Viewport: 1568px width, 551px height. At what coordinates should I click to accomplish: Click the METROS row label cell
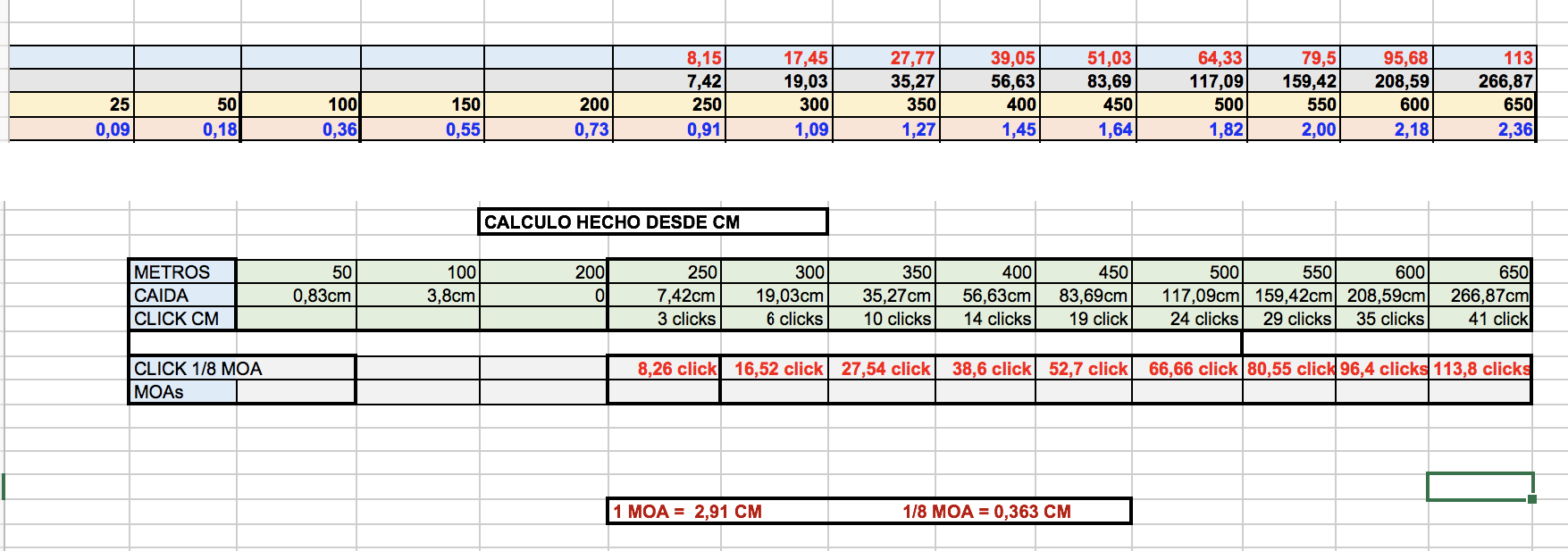pyautogui.click(x=182, y=271)
